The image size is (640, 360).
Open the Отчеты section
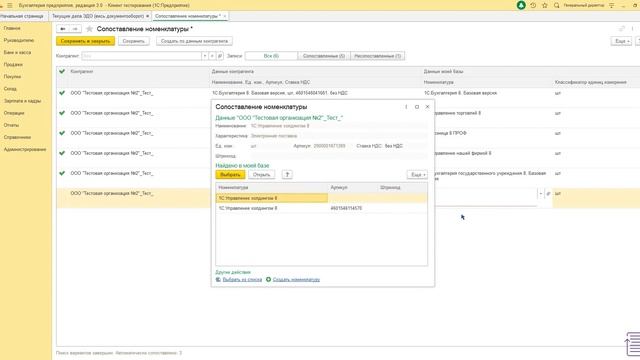pyautogui.click(x=11, y=125)
